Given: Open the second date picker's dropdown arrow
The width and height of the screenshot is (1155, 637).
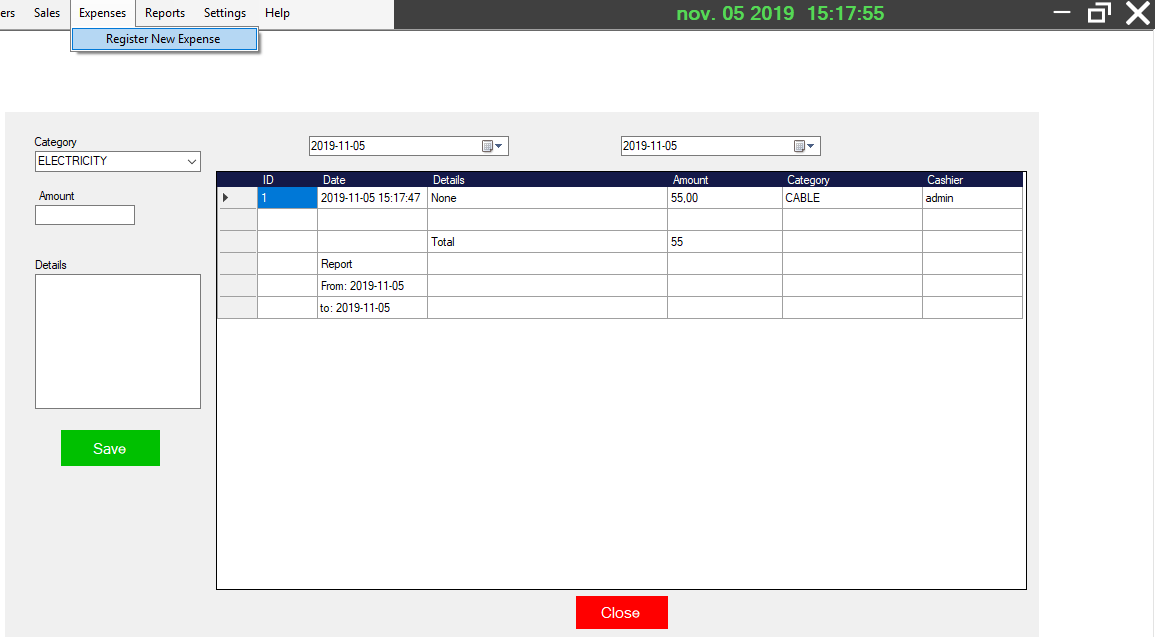Looking at the screenshot, I should (x=813, y=145).
